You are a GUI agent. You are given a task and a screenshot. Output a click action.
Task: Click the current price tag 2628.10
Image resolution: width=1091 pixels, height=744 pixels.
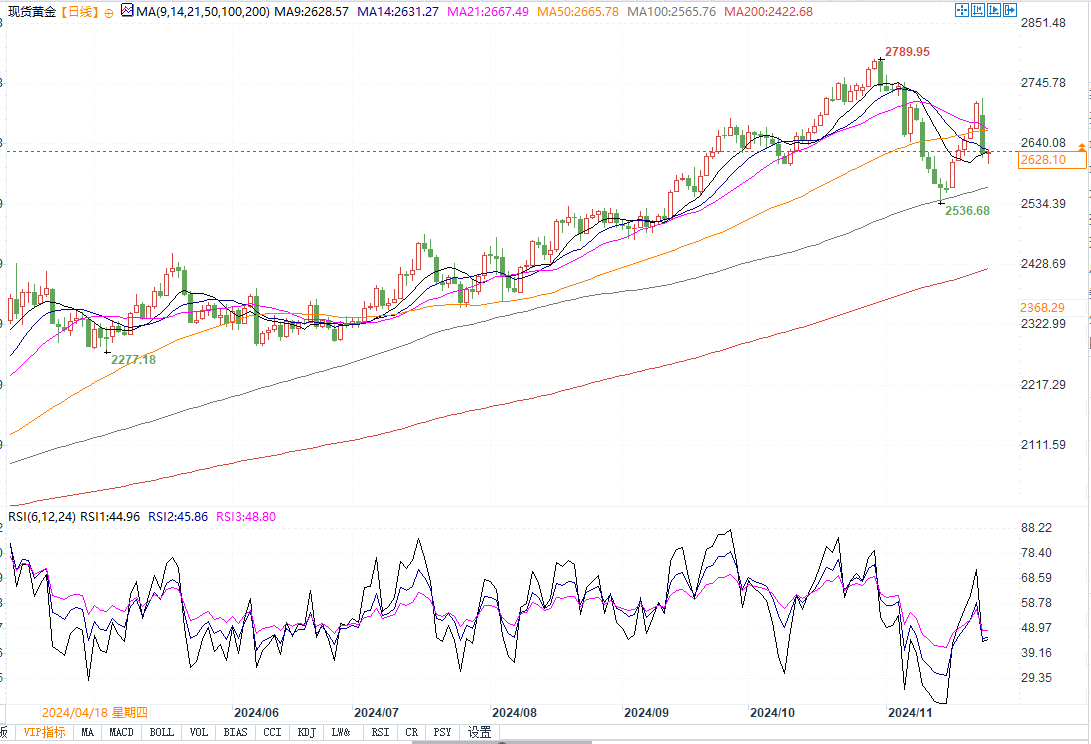coord(1042,160)
